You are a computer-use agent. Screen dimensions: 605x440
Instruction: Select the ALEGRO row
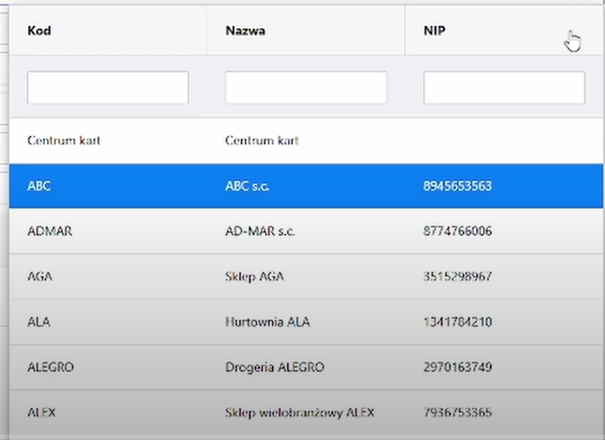point(306,367)
